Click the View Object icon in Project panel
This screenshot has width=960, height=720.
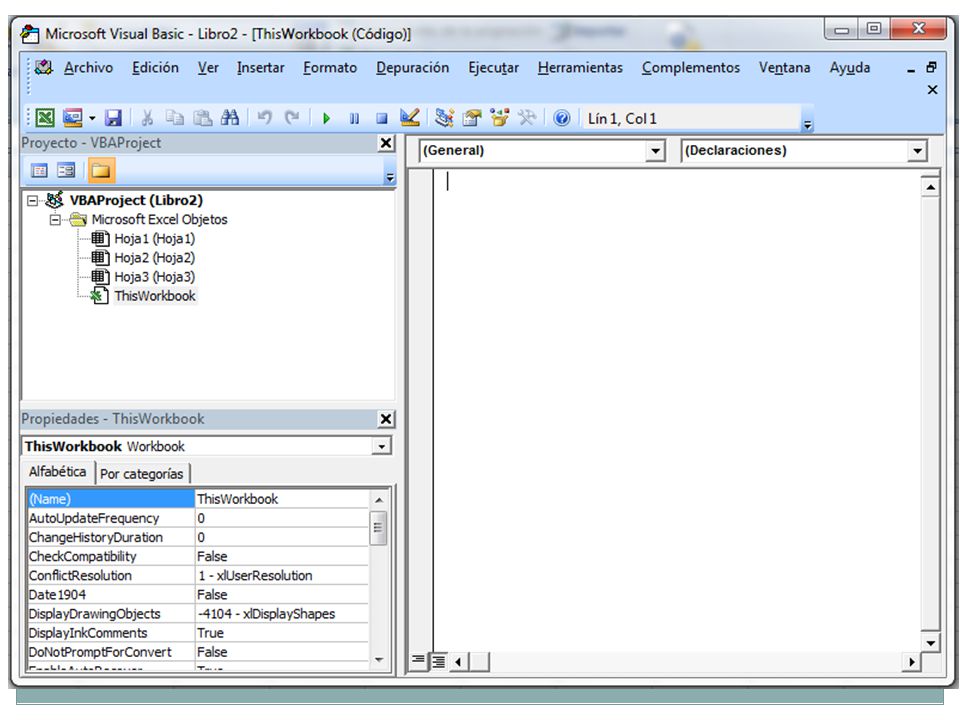[66, 170]
